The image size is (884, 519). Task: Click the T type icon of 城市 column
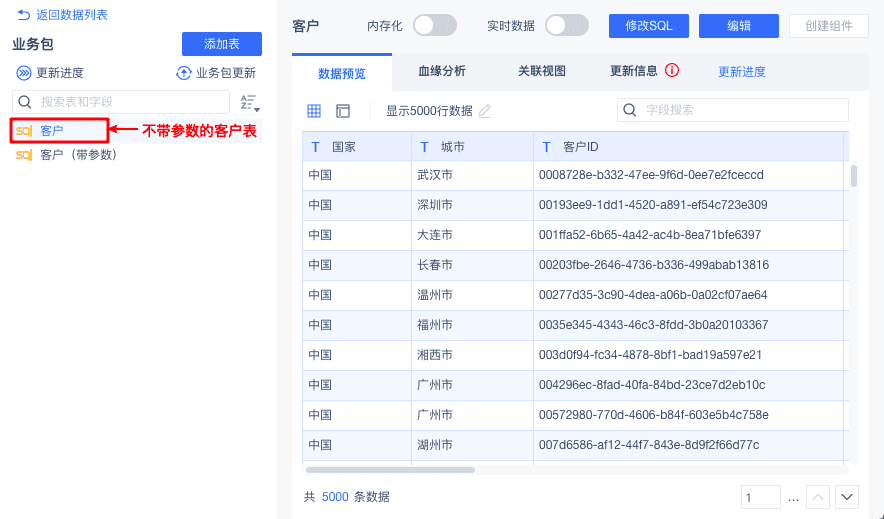tap(425, 147)
